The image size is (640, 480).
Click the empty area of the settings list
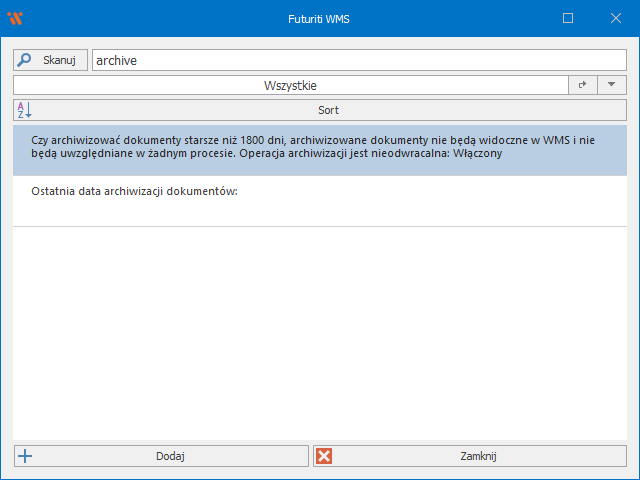pos(320,330)
